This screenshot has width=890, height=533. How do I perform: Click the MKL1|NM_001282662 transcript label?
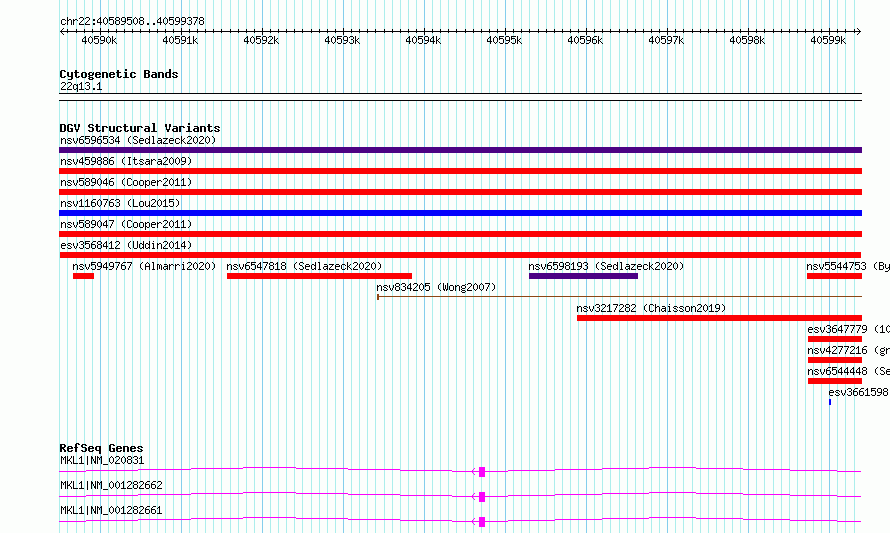[x=111, y=485]
